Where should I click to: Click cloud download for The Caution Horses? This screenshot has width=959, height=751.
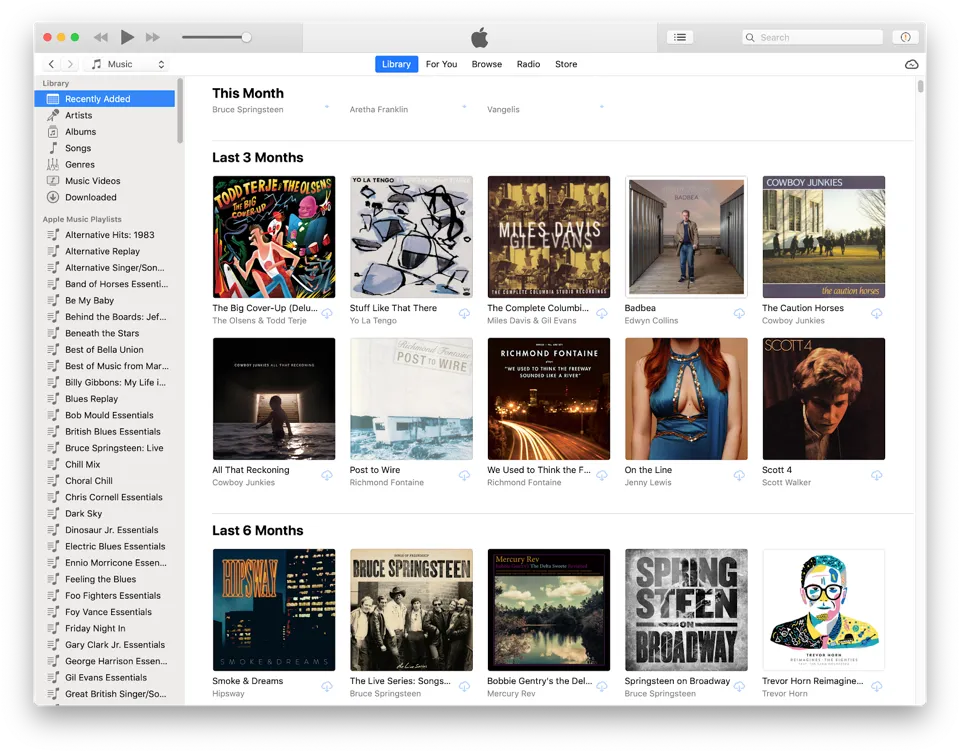pyautogui.click(x=876, y=314)
